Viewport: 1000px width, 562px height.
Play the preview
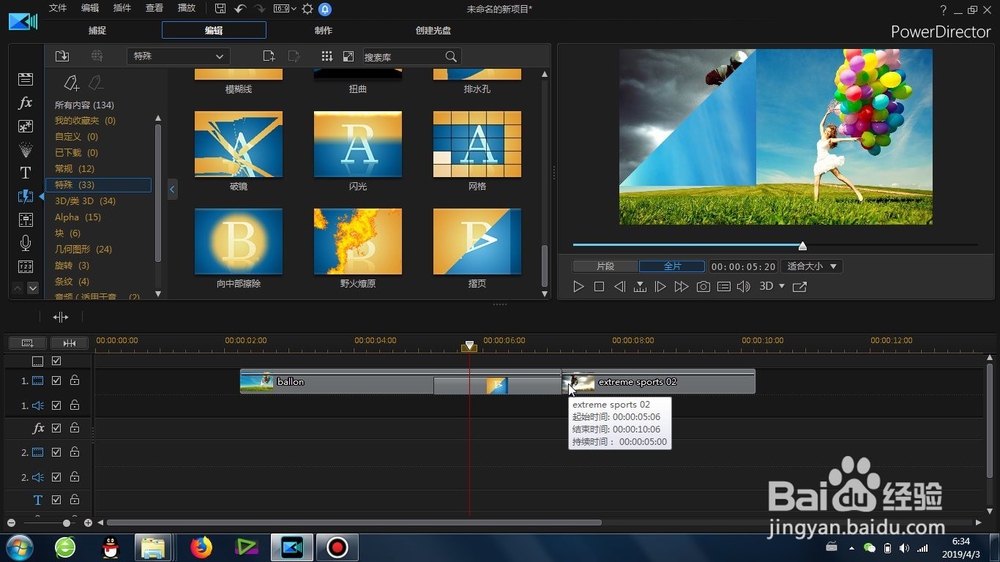click(x=578, y=287)
